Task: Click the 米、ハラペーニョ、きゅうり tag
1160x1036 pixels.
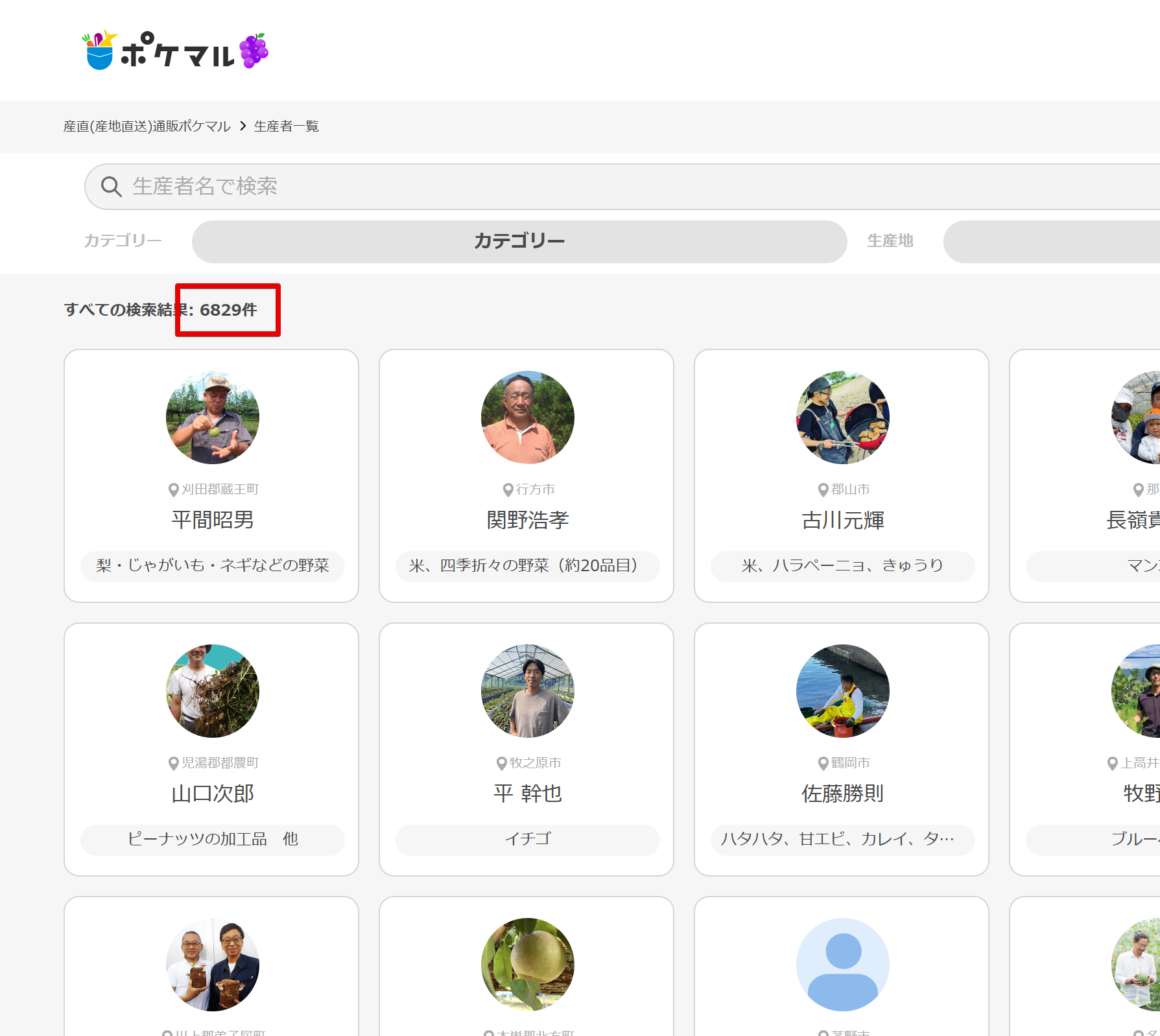Action: pyautogui.click(x=843, y=566)
